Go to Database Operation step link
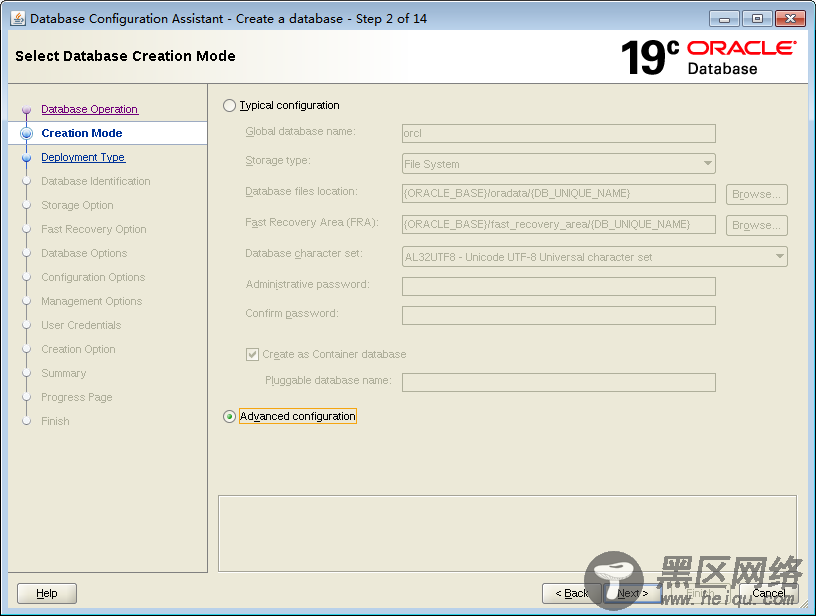Viewport: 816px width, 616px height. [x=90, y=109]
